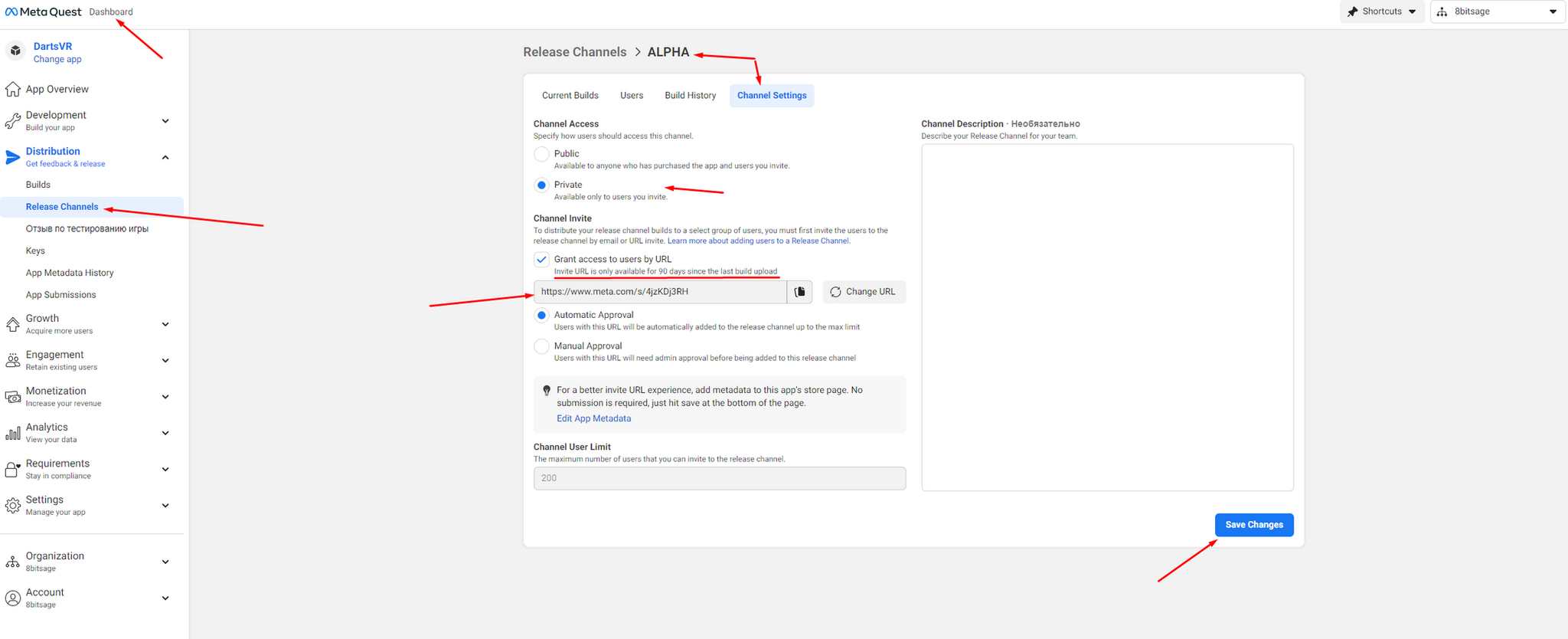Open App Metadata History

(x=70, y=273)
